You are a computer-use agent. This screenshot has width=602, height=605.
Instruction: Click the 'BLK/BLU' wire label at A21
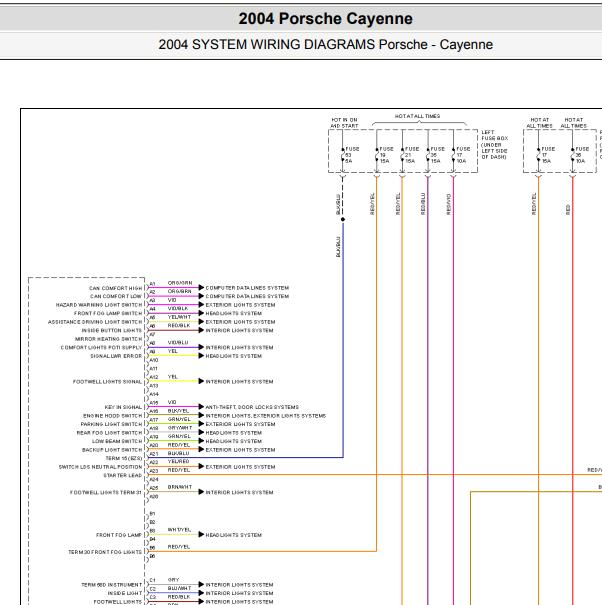178,454
